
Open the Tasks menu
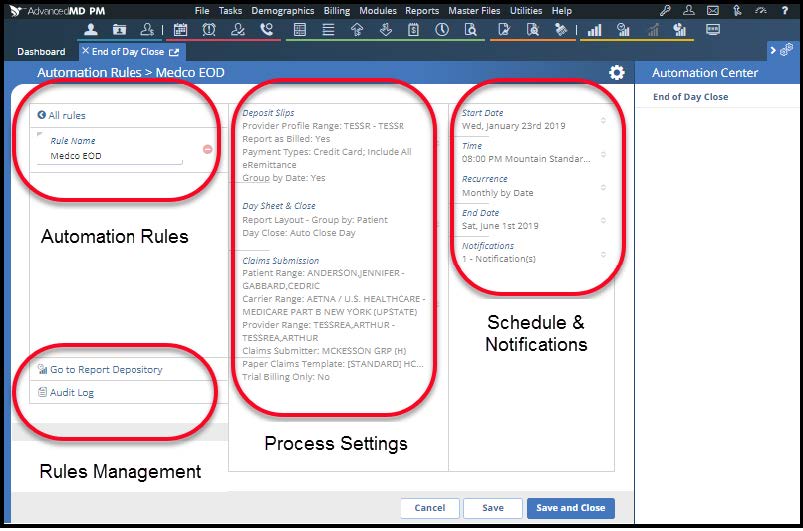230,11
